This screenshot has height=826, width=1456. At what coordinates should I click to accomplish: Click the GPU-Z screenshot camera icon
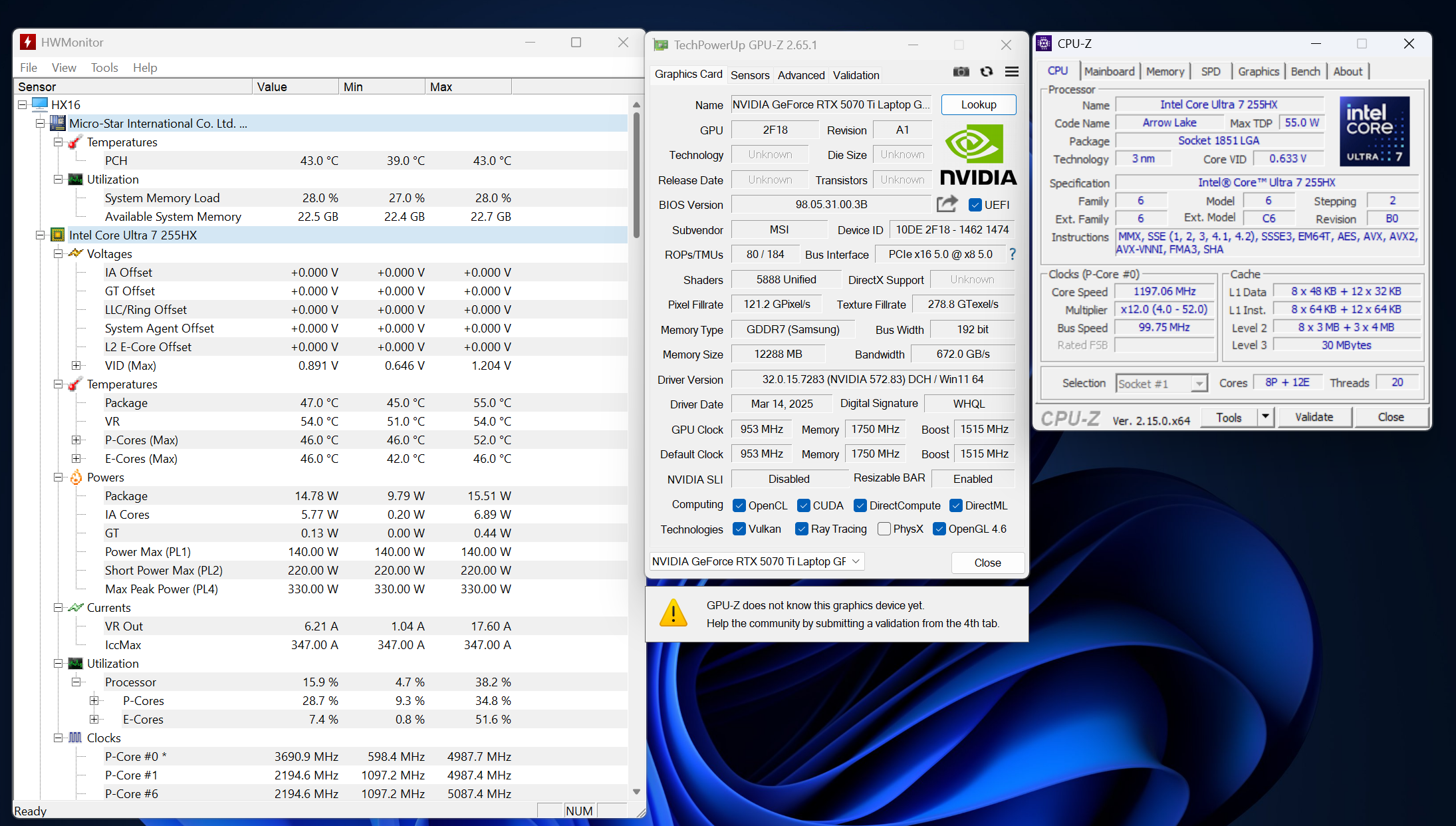coord(961,72)
